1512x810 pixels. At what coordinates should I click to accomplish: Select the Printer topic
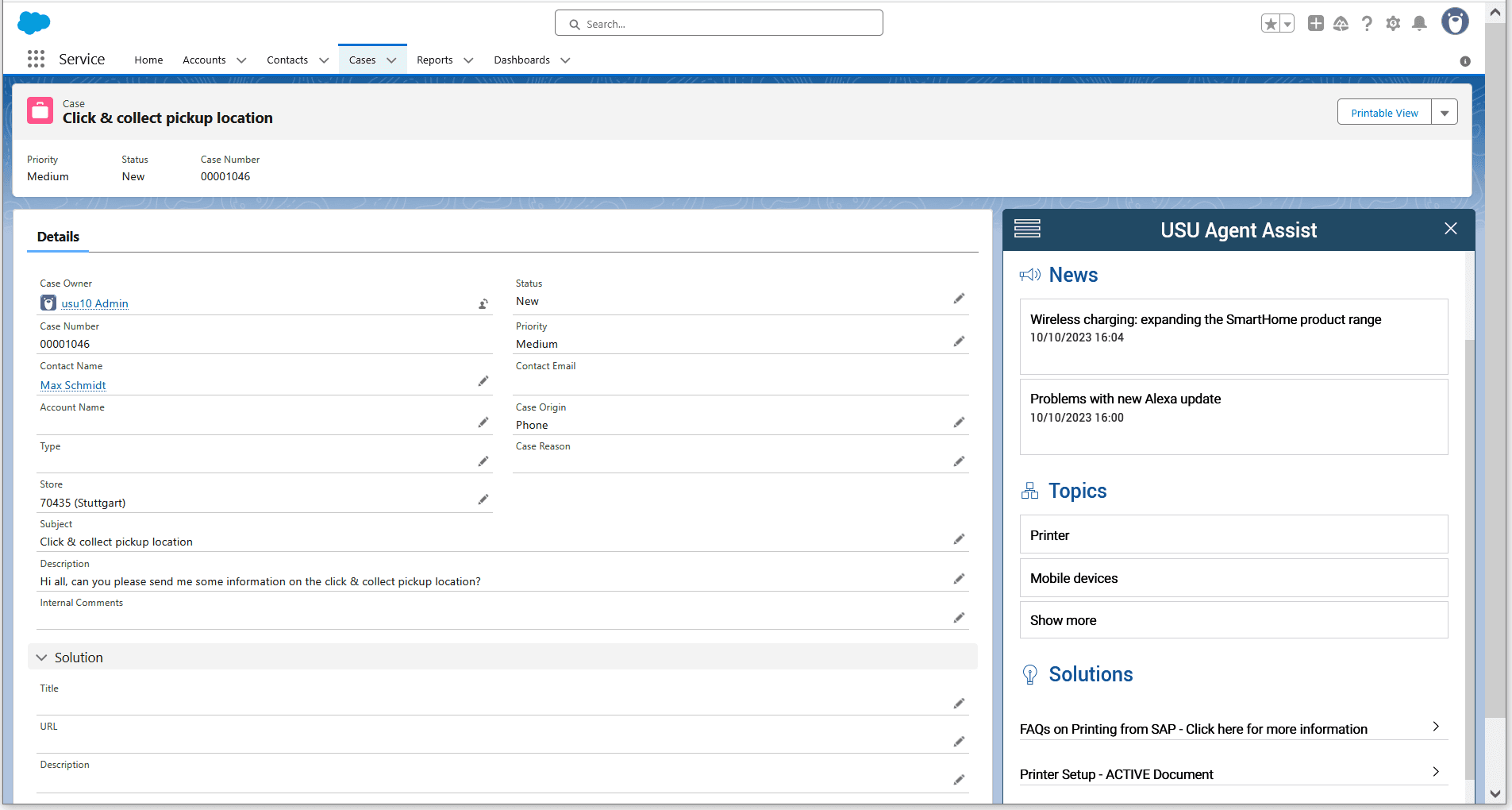click(x=1233, y=534)
